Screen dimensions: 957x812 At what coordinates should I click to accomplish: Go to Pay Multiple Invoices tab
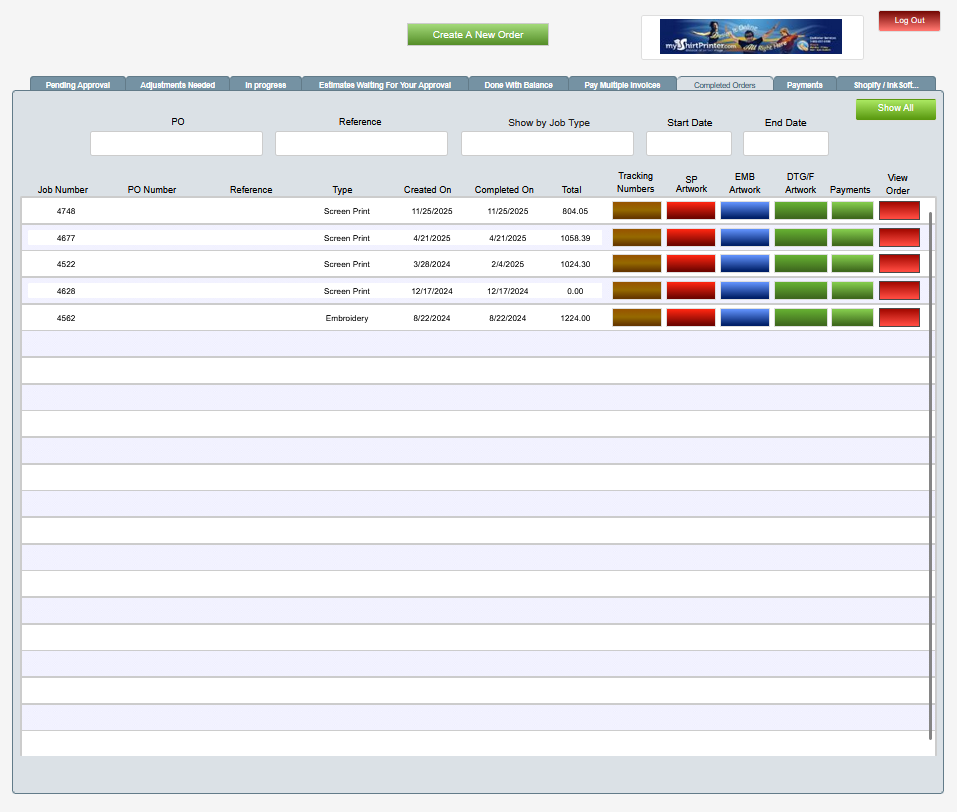coord(622,84)
